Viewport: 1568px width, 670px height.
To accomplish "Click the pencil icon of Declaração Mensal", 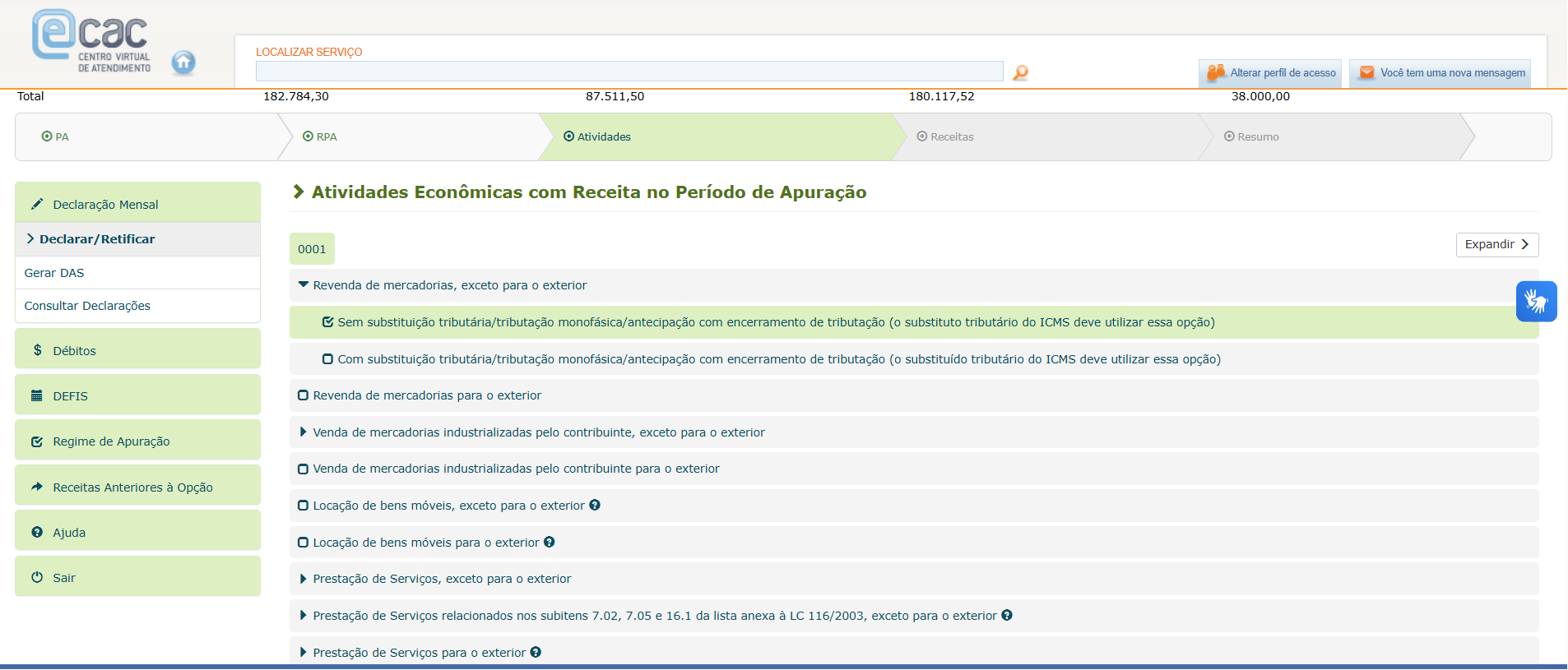I will [37, 204].
